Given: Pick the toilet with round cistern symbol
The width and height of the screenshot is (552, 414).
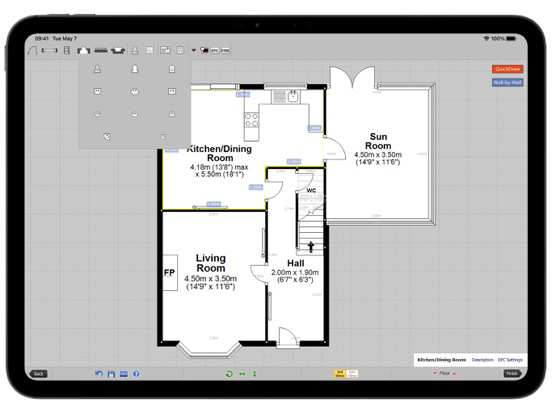Looking at the screenshot, I should click(x=172, y=69).
